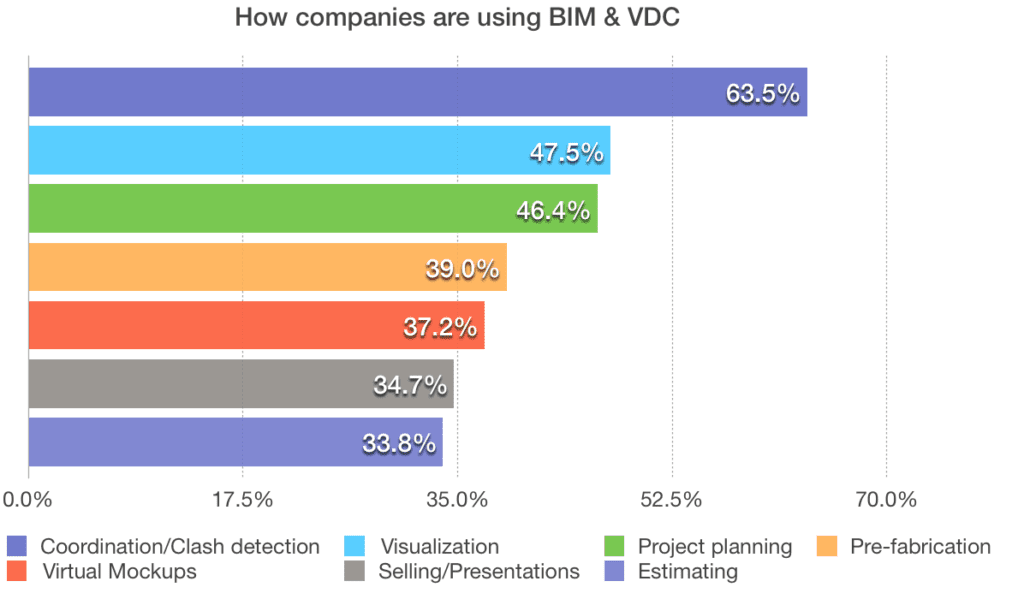1024x599 pixels.
Task: Click the Selling/Presentations legend label
Action: click(479, 572)
